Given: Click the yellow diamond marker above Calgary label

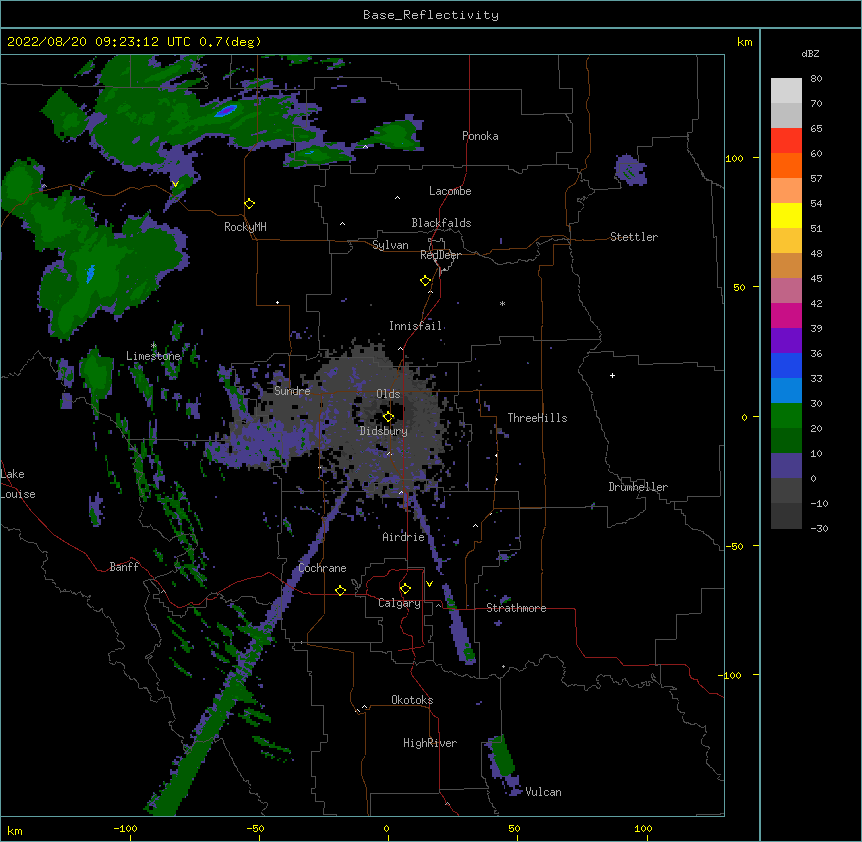Looking at the screenshot, I should [x=405, y=589].
